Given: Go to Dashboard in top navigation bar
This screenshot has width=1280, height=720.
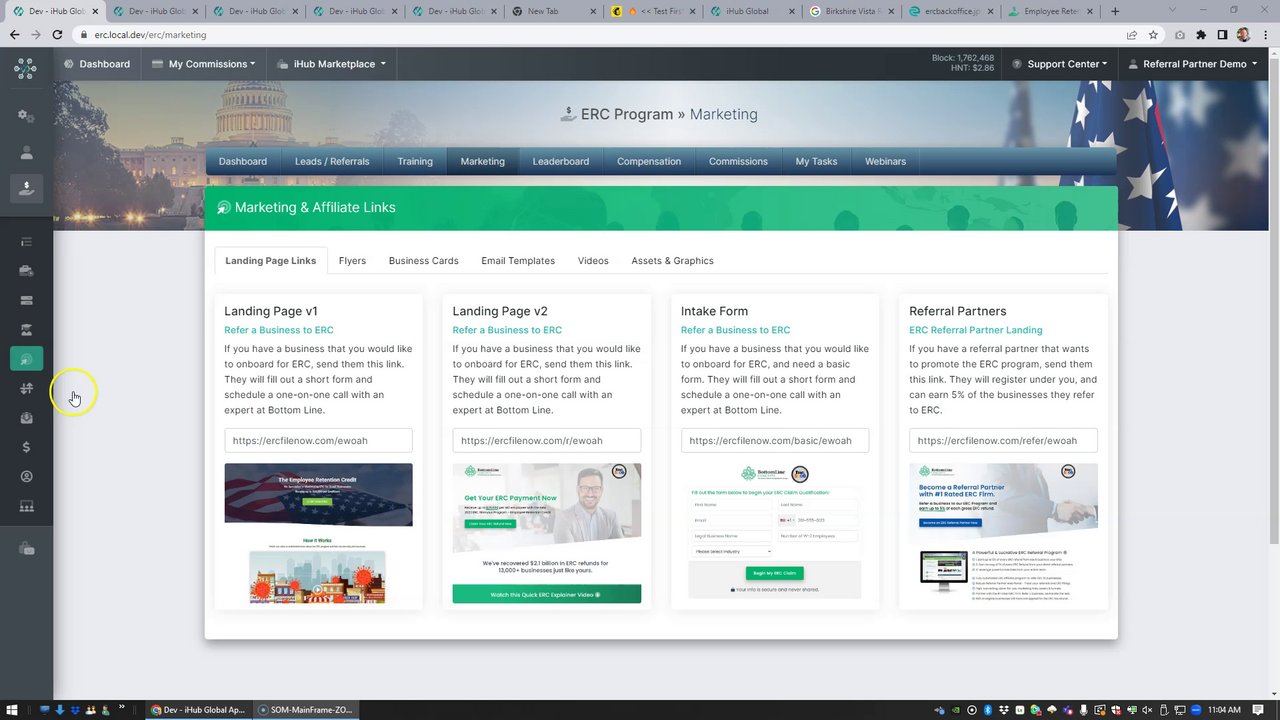Looking at the screenshot, I should click(x=96, y=64).
